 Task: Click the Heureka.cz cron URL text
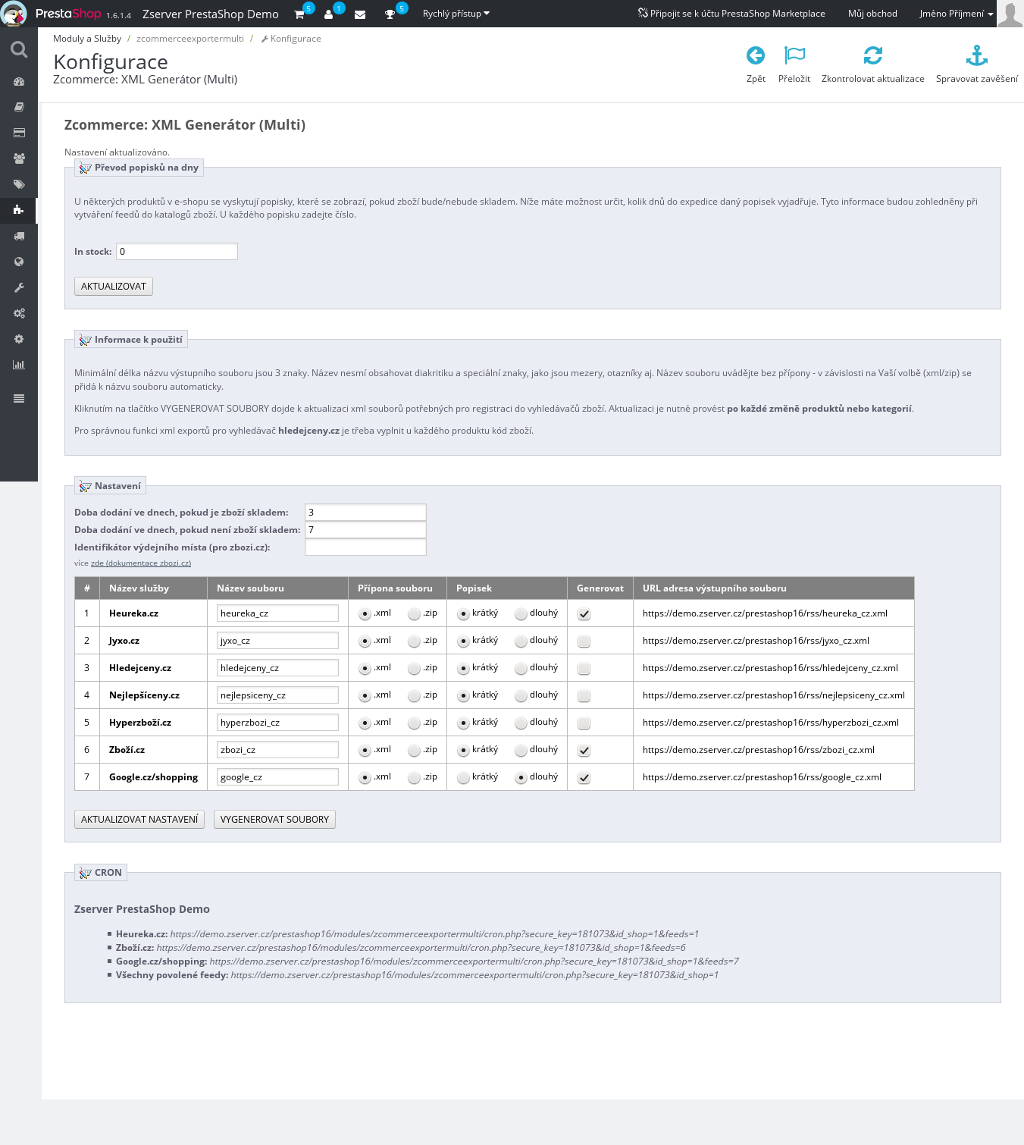pyautogui.click(x=435, y=934)
